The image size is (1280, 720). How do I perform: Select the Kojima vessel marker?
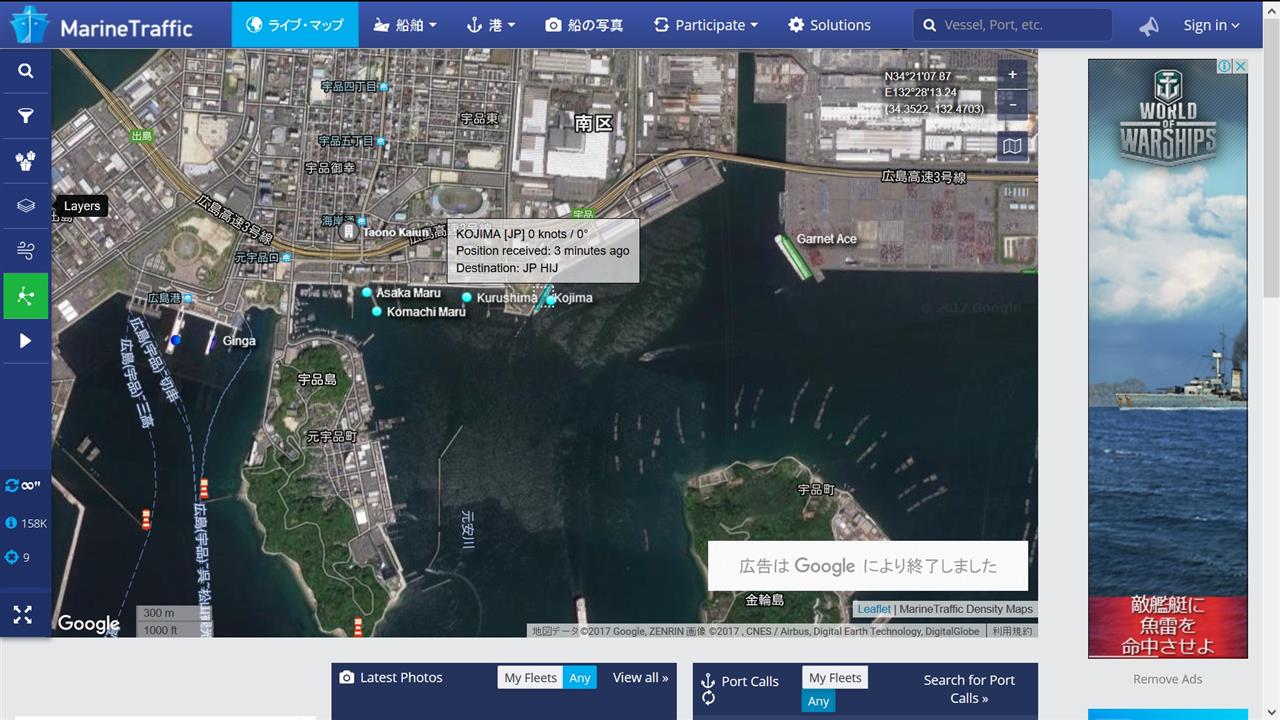546,298
